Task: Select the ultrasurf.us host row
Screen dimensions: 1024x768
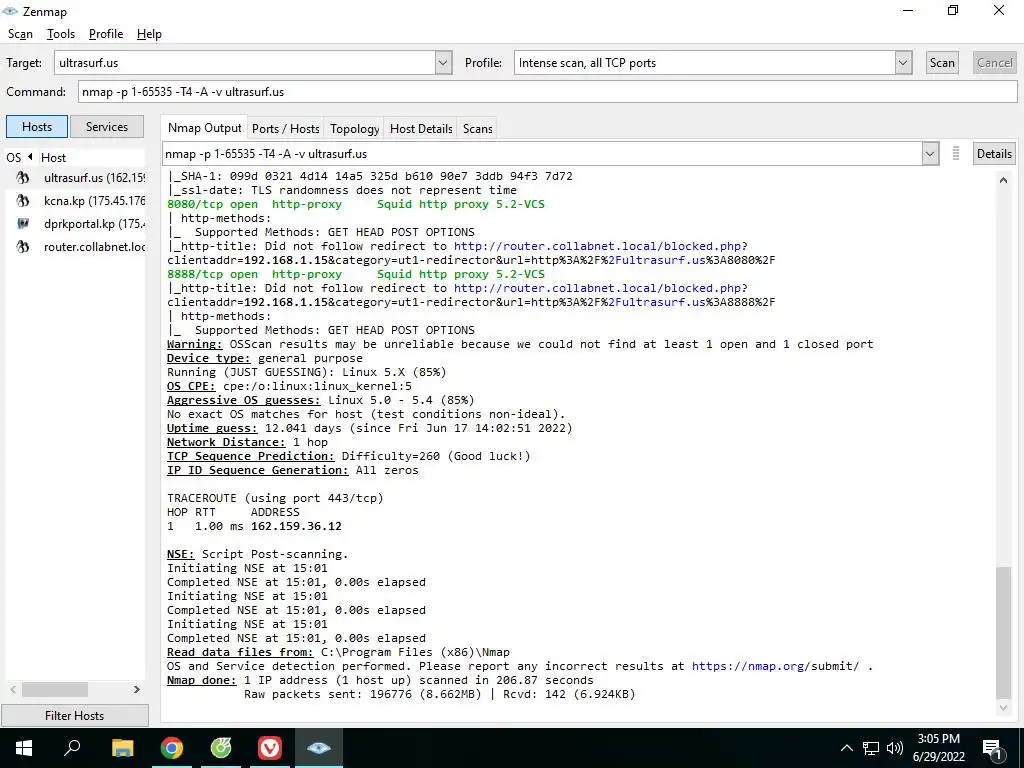Action: pyautogui.click(x=76, y=178)
